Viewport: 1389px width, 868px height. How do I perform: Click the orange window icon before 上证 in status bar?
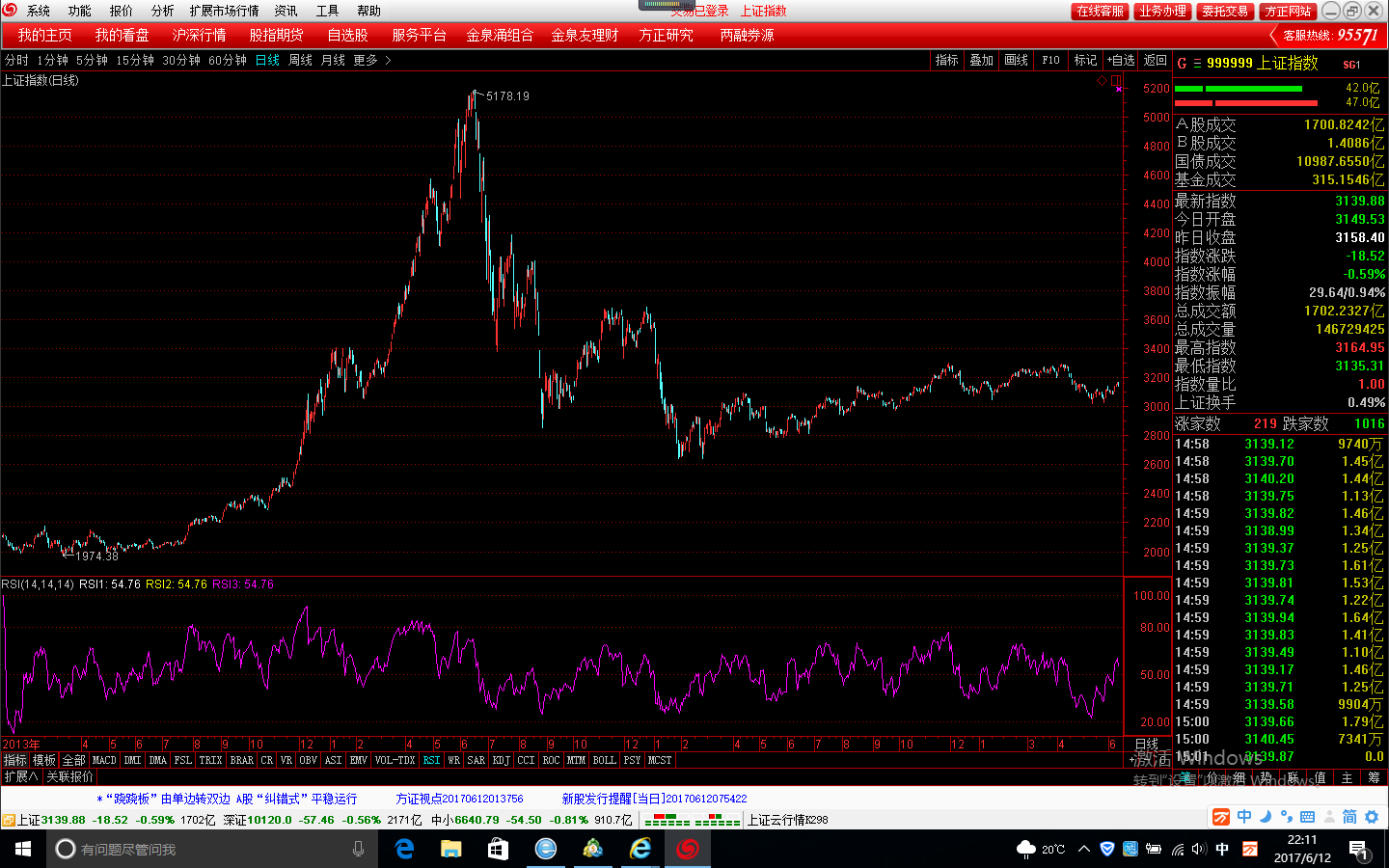[9, 820]
